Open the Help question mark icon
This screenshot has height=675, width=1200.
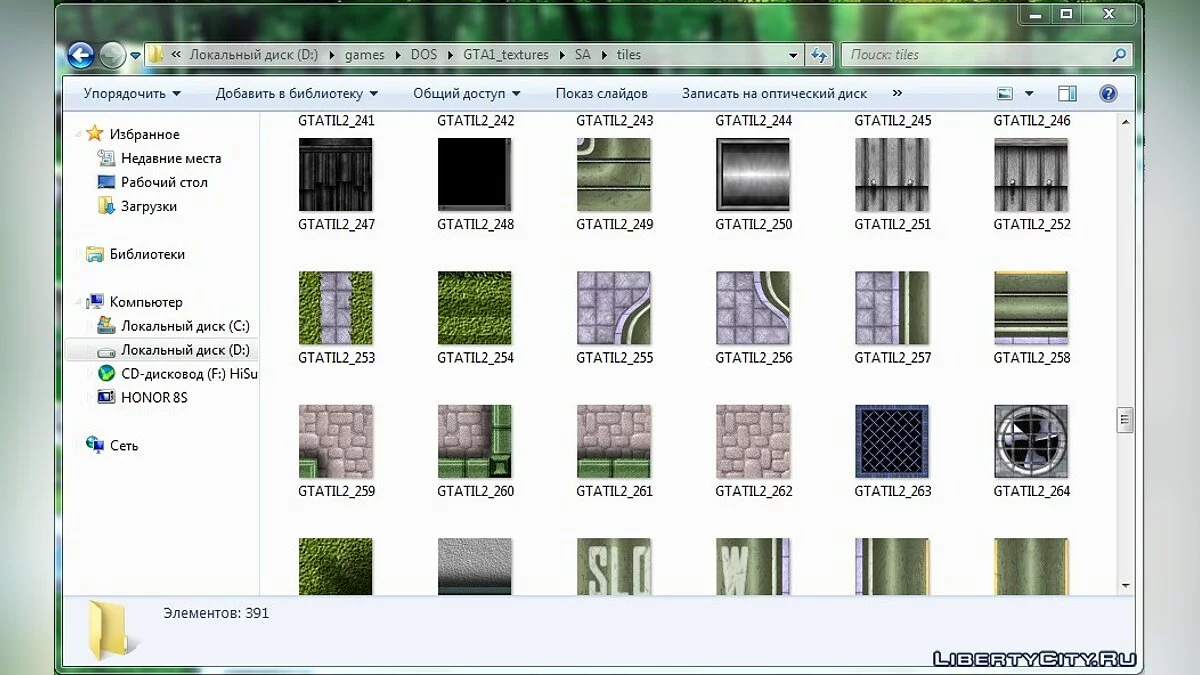pos(1108,93)
